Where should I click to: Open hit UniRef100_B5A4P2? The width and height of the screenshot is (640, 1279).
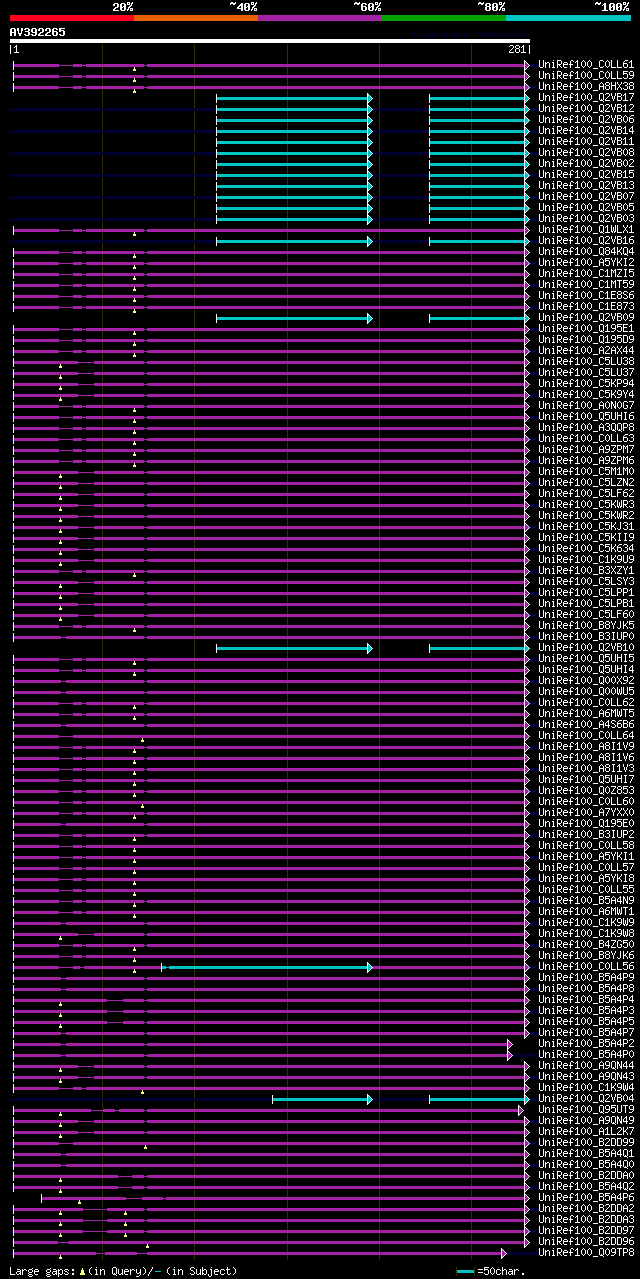tap(586, 1043)
